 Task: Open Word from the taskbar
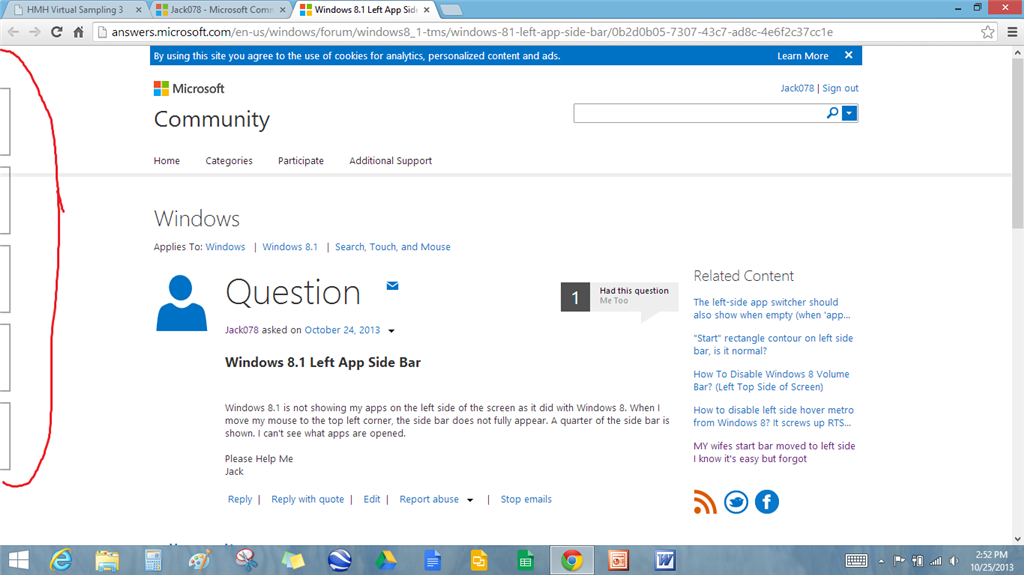pyautogui.click(x=665, y=560)
